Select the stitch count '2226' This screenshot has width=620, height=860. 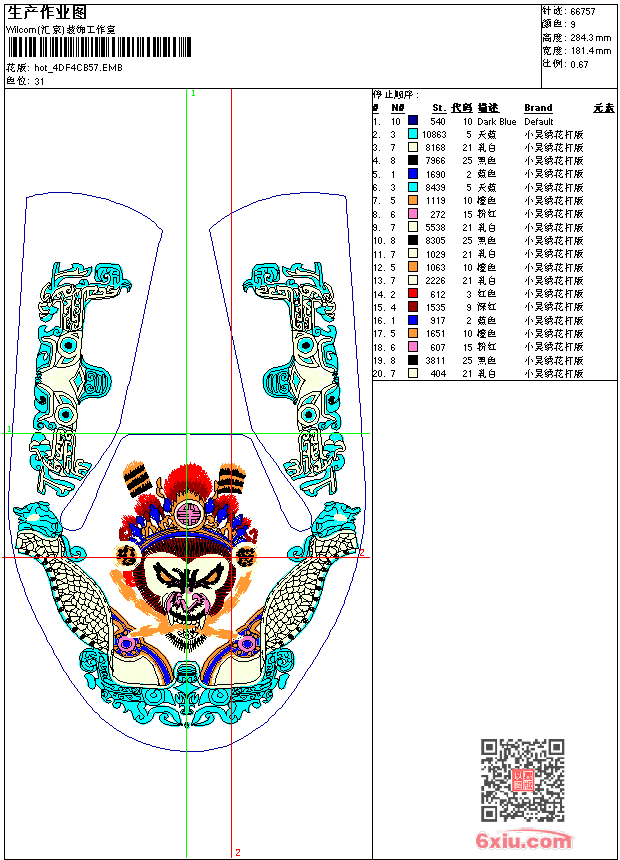tap(435, 281)
